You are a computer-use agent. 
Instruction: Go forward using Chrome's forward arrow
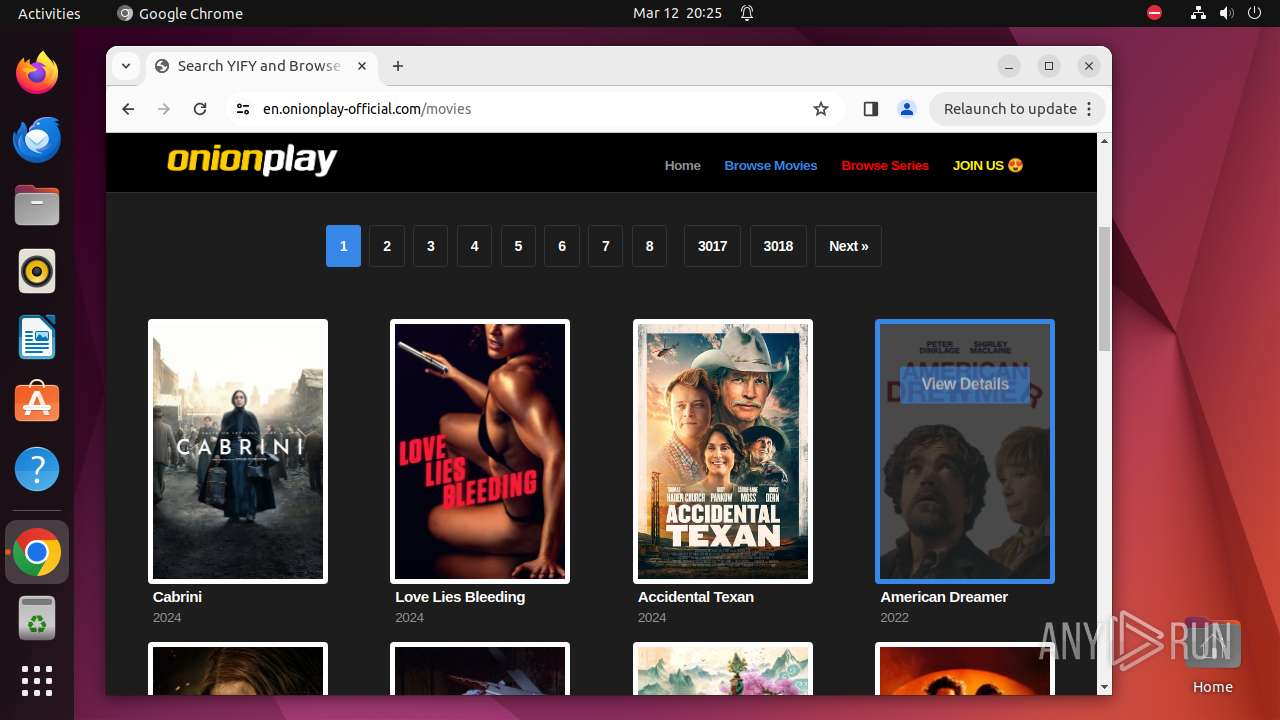pyautogui.click(x=164, y=109)
